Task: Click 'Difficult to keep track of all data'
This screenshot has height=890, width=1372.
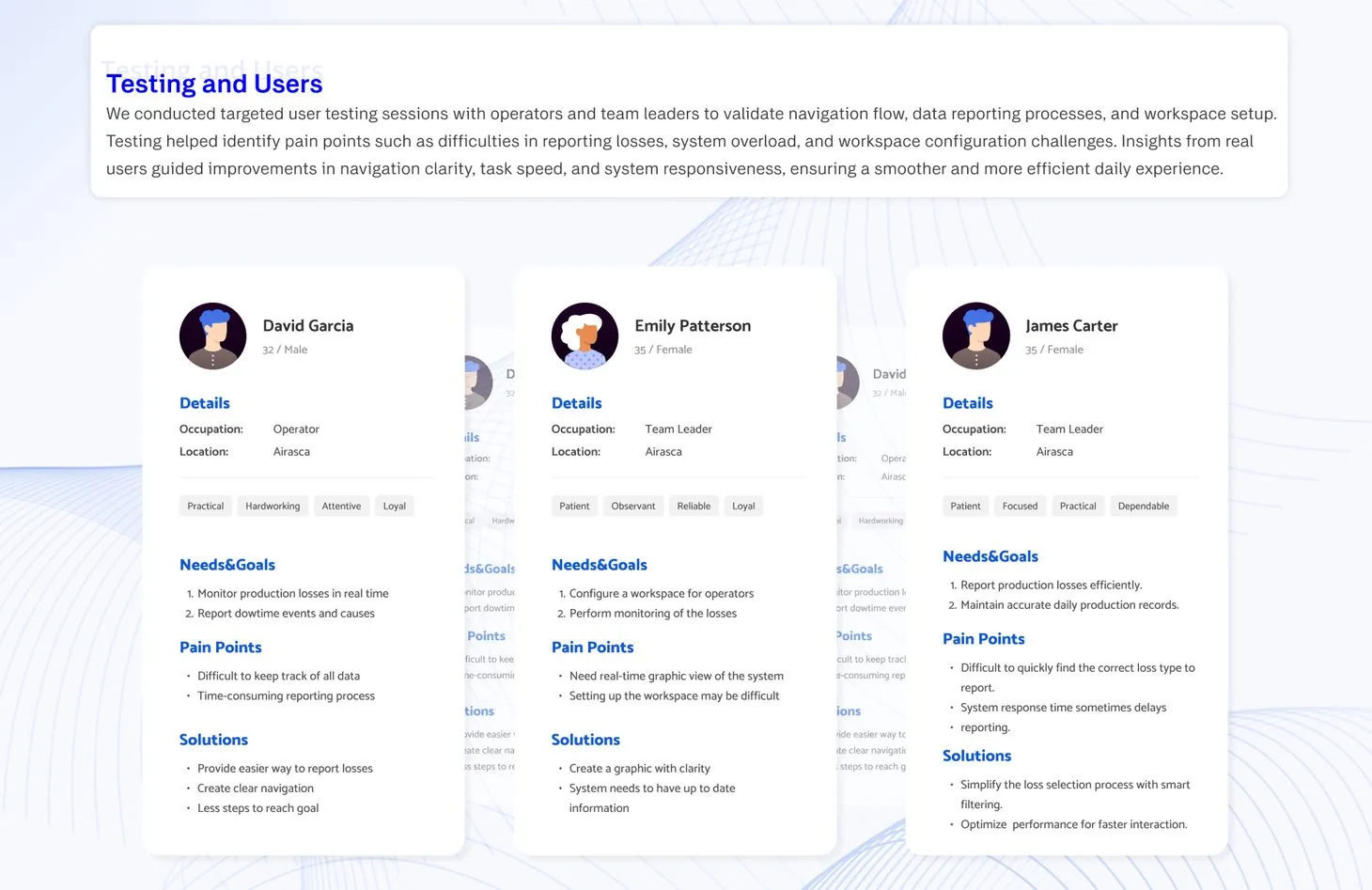Action: [278, 676]
